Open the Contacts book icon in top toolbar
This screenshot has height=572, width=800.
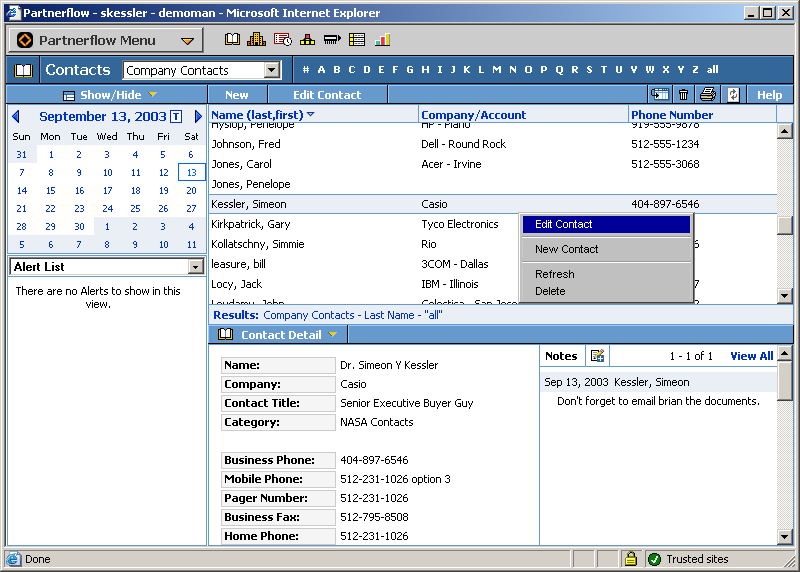point(232,39)
